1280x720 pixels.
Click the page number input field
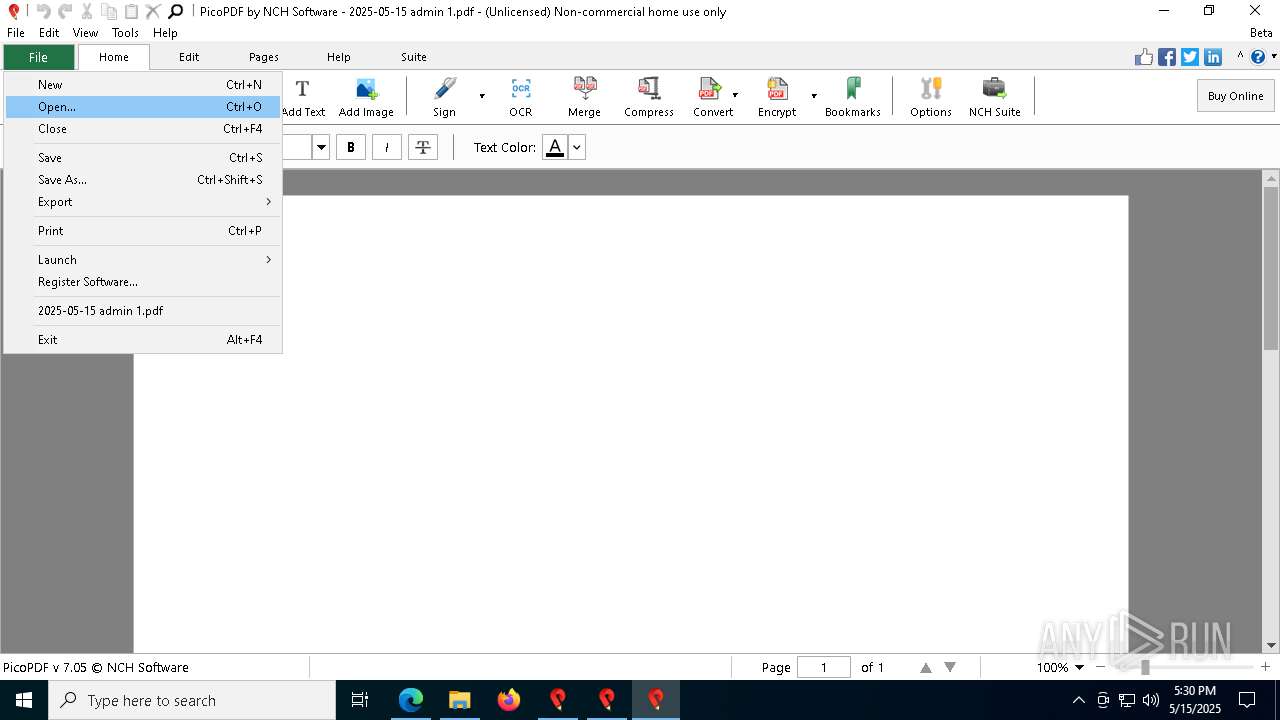[824, 667]
